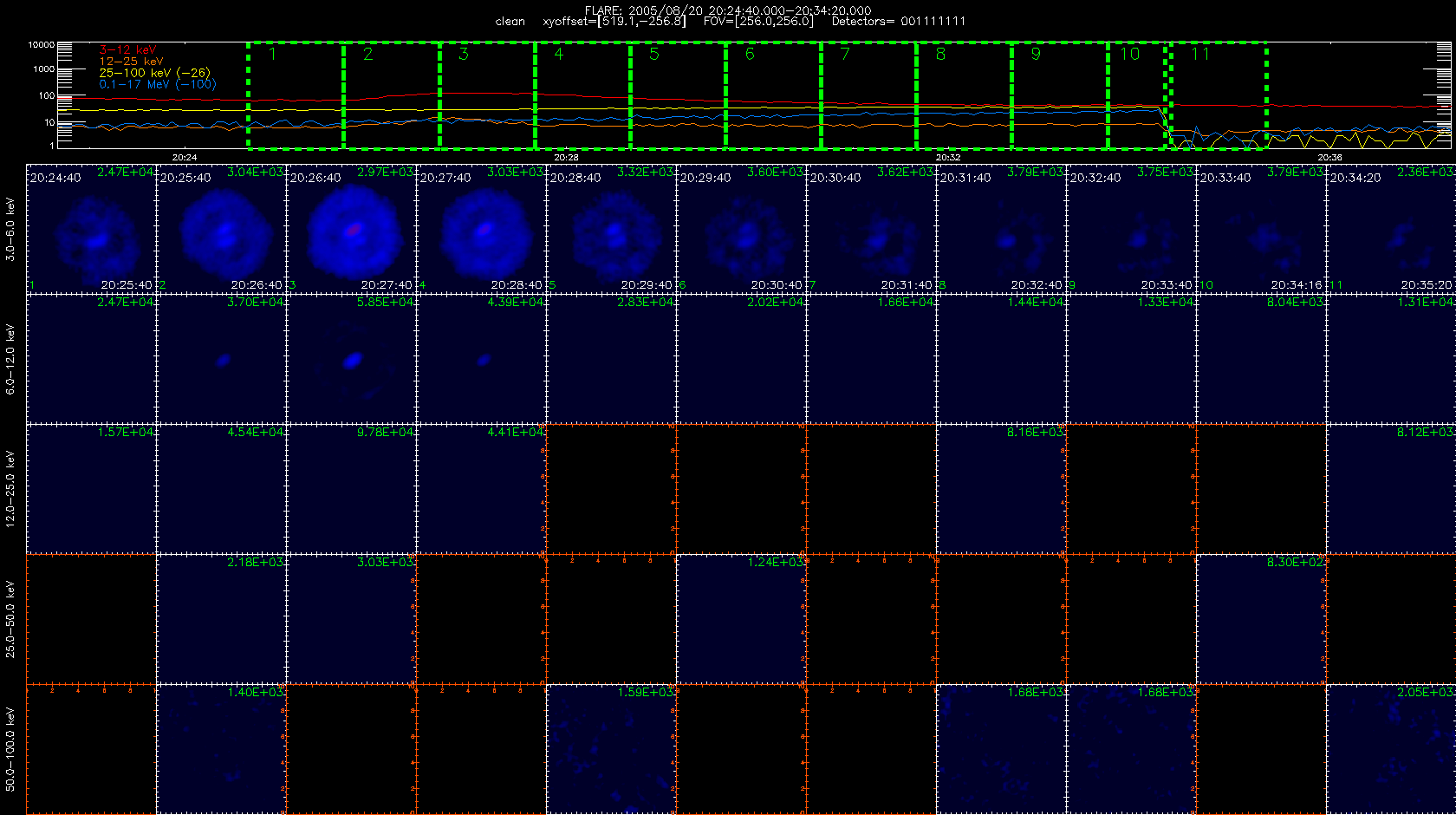Open the 50.0-100.0 keV image labeled 1.59E+03
The height and width of the screenshot is (815, 1456).
tap(612, 749)
